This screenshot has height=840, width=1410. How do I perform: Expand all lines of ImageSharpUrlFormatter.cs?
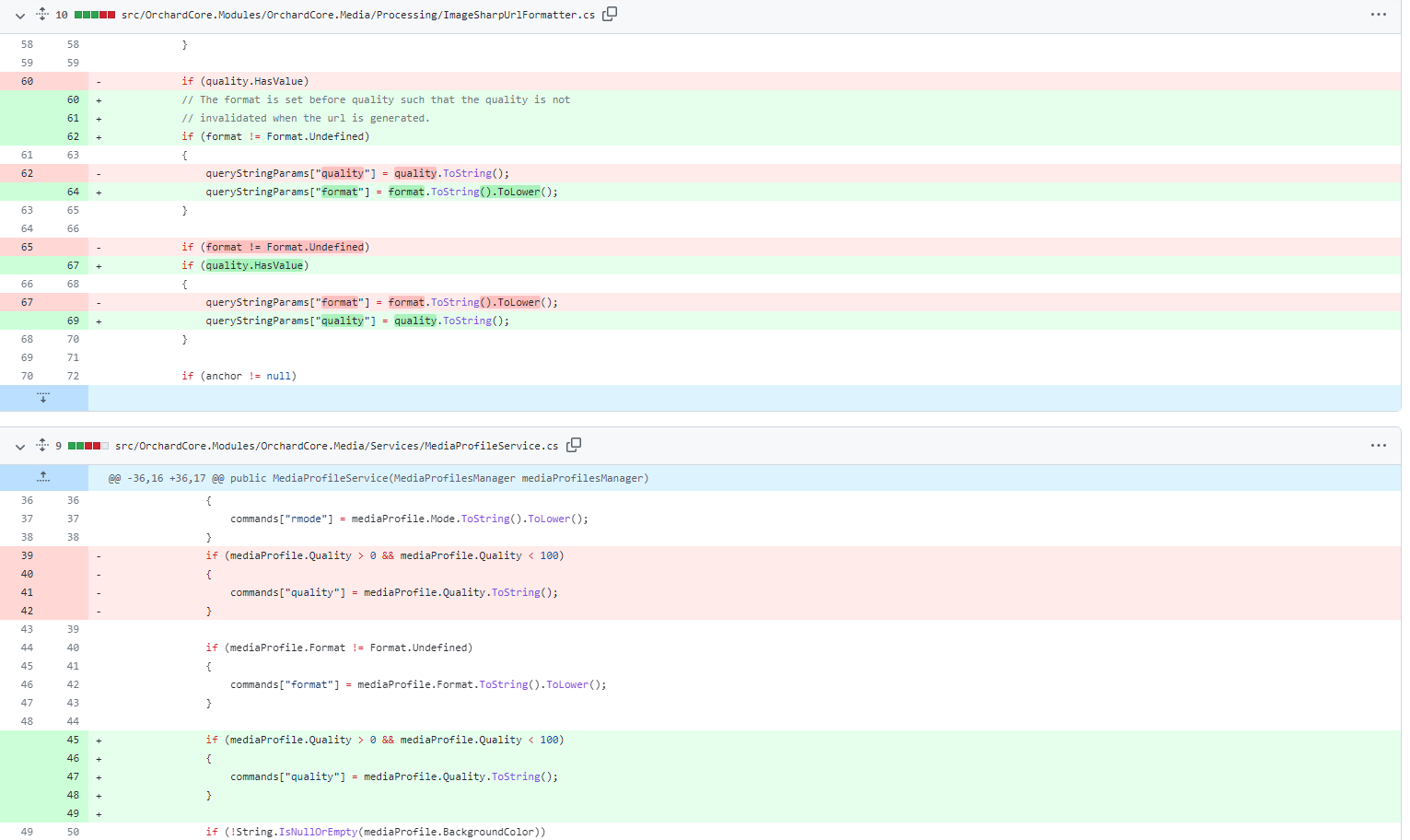point(42,14)
